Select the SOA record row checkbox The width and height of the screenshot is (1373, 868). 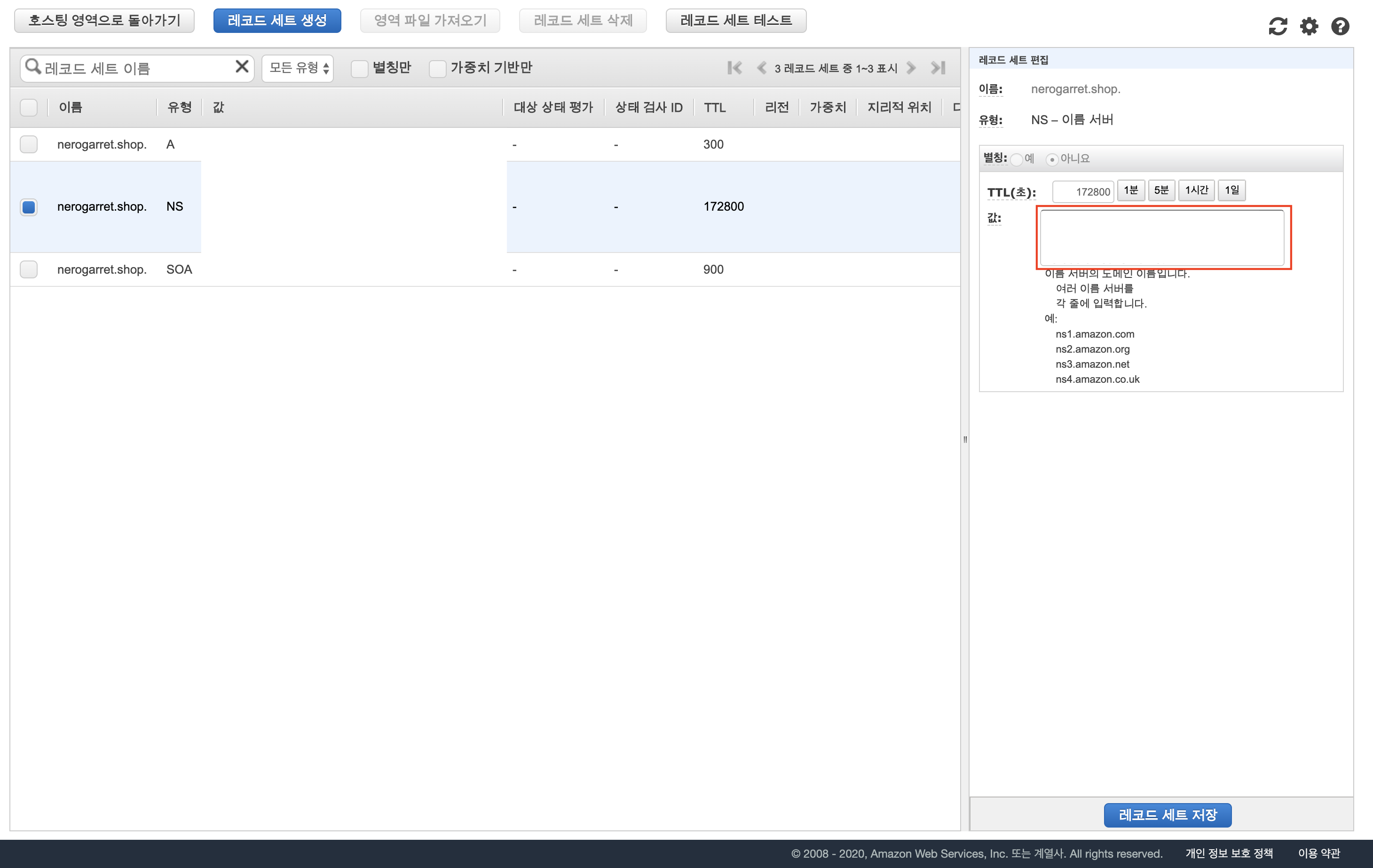[x=29, y=269]
